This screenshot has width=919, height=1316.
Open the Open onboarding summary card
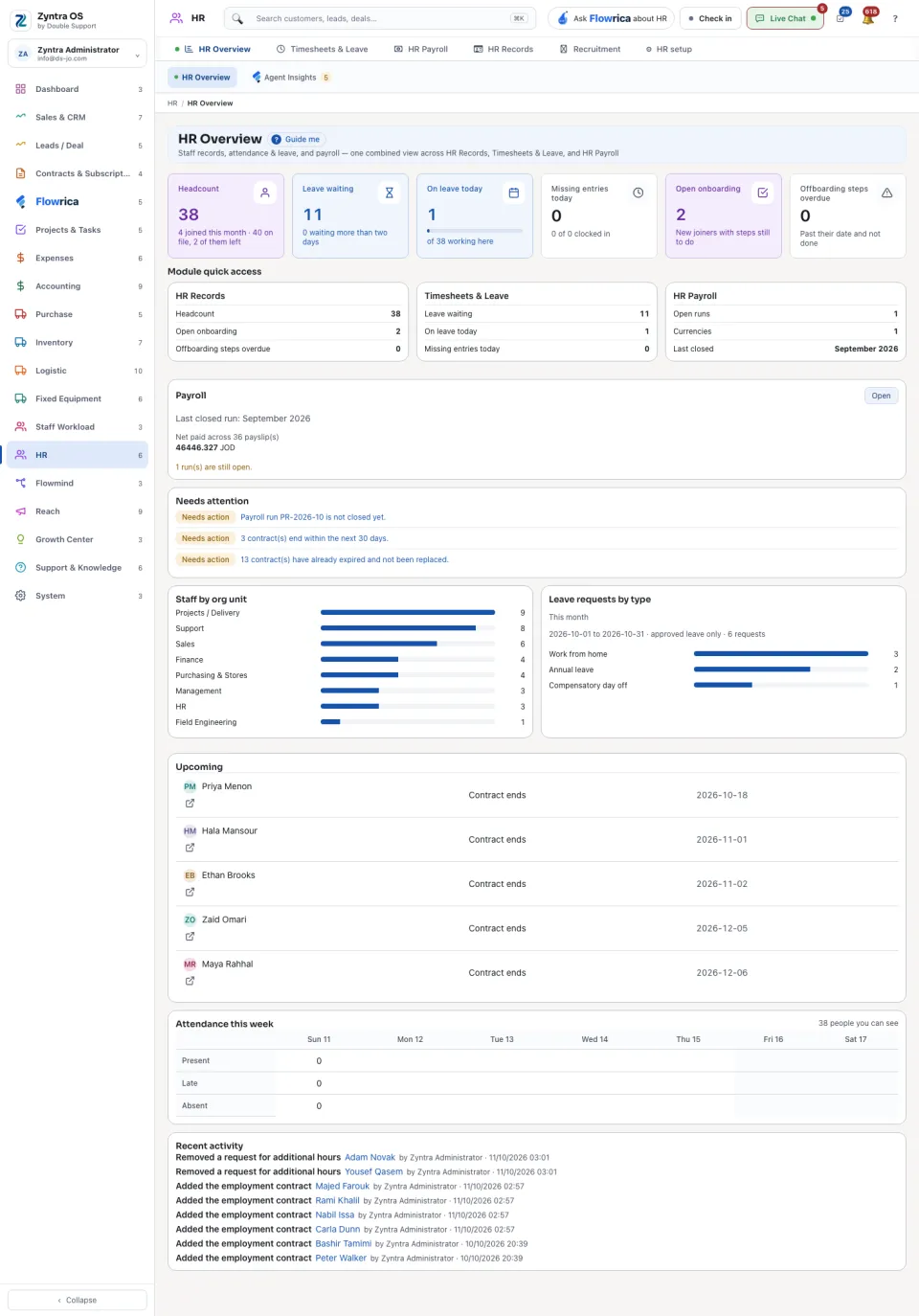pos(724,216)
